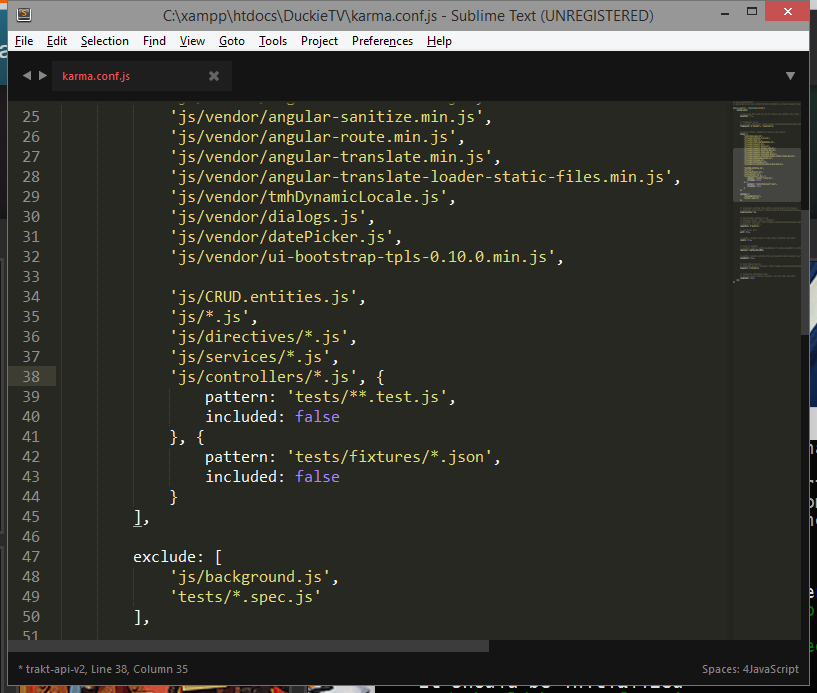
Task: Click the Sublime Text window icon
Action: tap(24, 15)
